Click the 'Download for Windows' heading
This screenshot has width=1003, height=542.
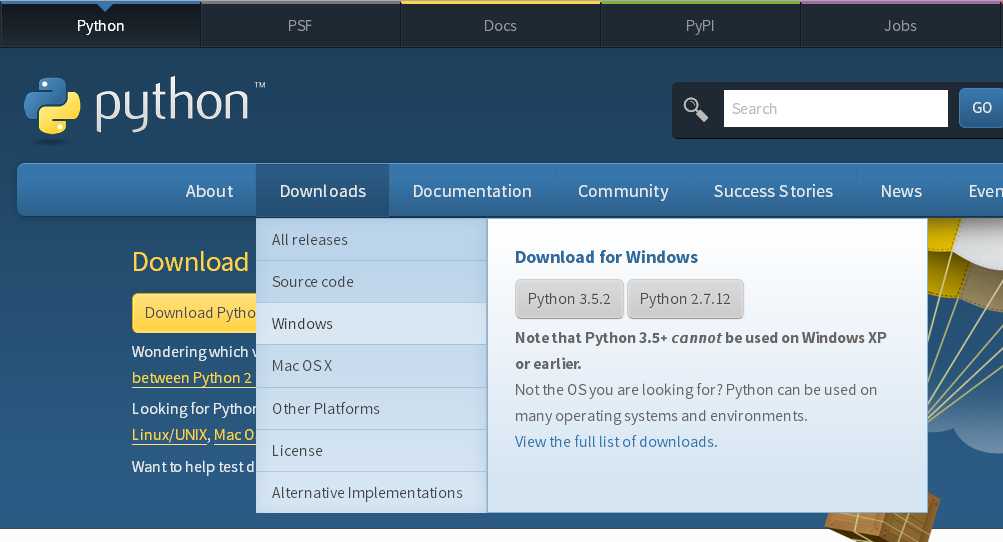(x=606, y=257)
